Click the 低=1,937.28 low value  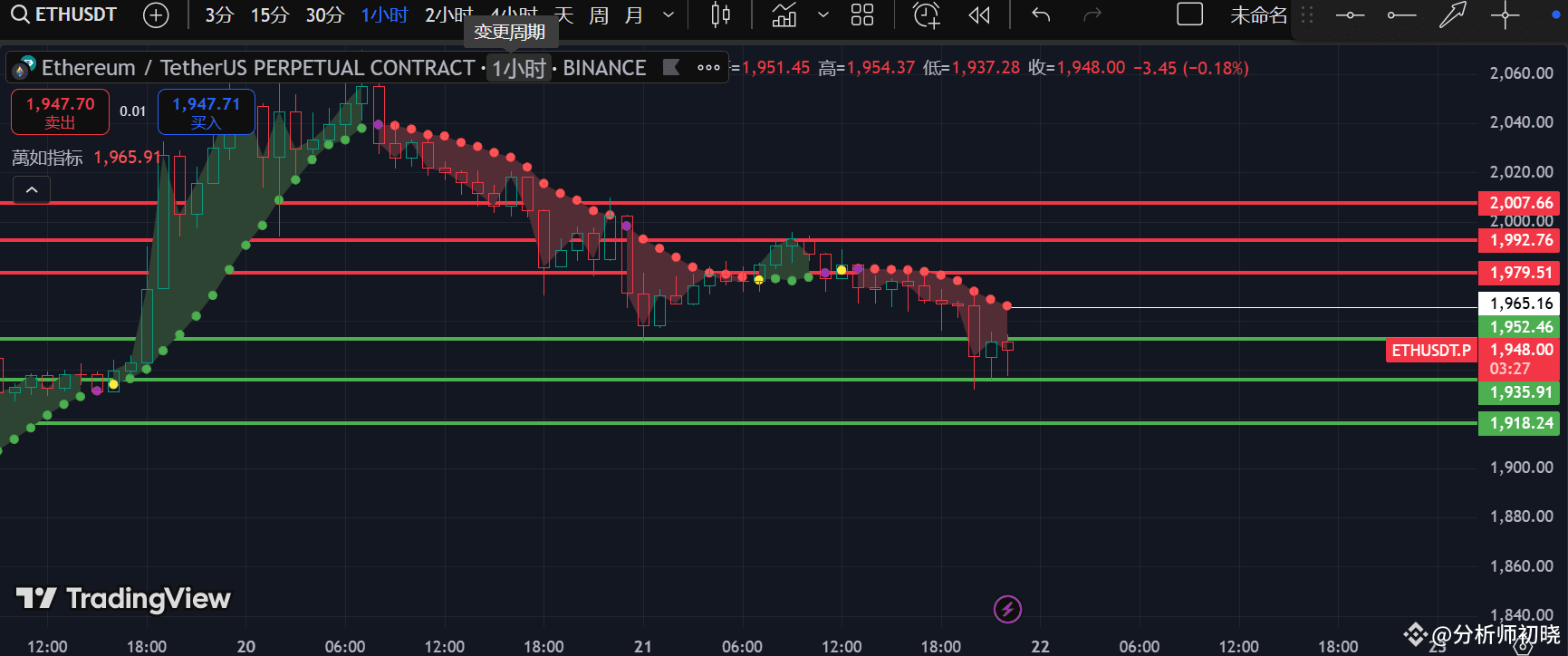971,68
